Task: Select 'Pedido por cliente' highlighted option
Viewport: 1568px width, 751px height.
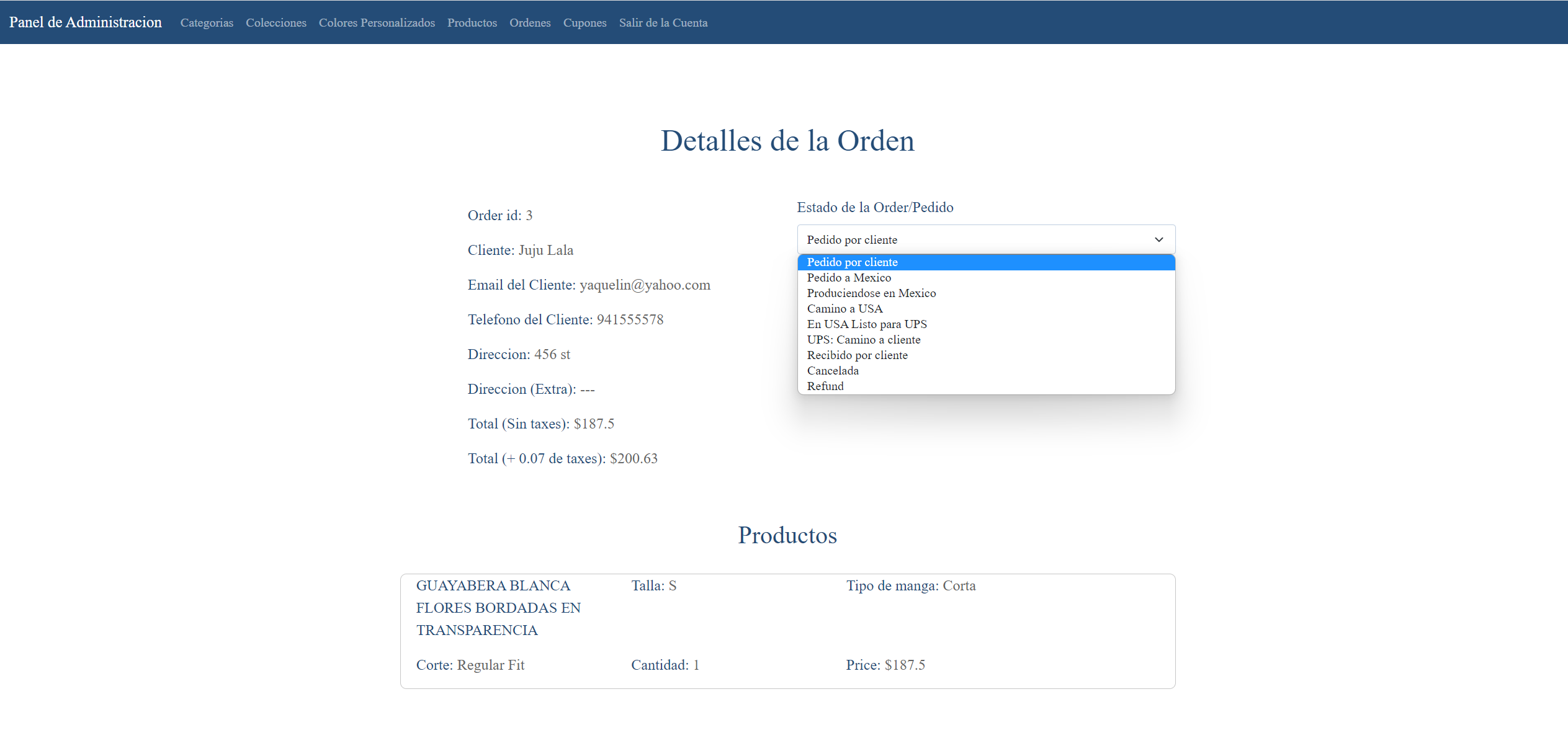Action: click(852, 262)
